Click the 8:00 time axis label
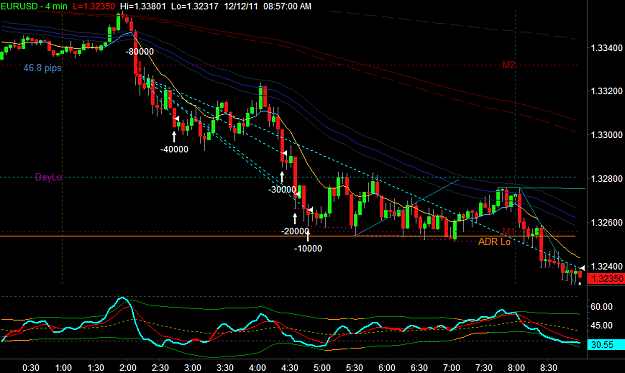 point(516,367)
